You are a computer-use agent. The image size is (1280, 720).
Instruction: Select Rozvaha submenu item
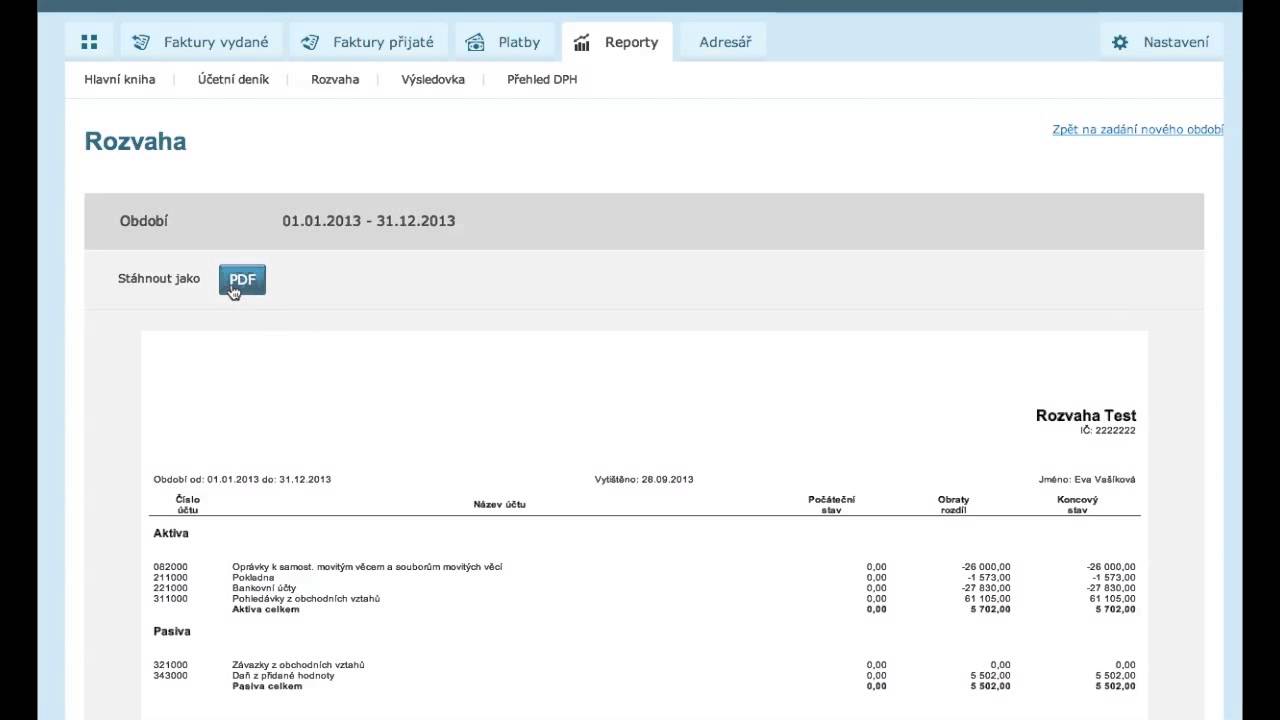335,79
